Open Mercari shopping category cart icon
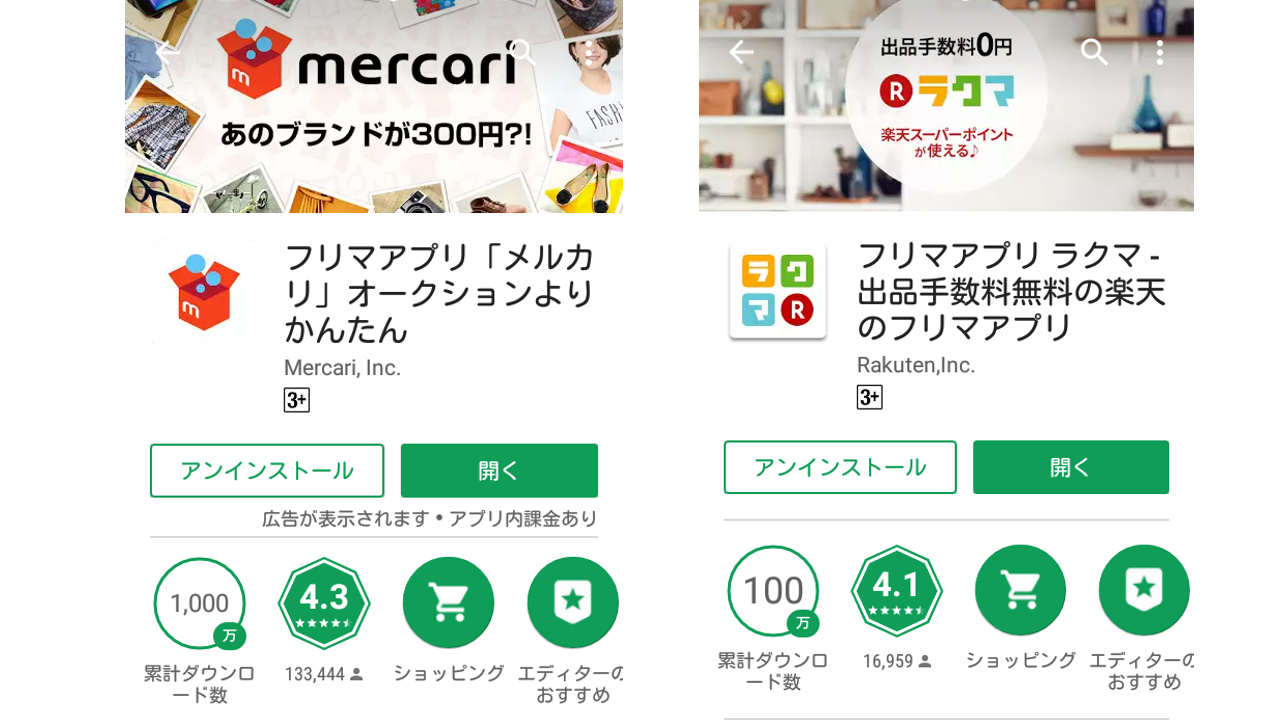 pos(448,603)
